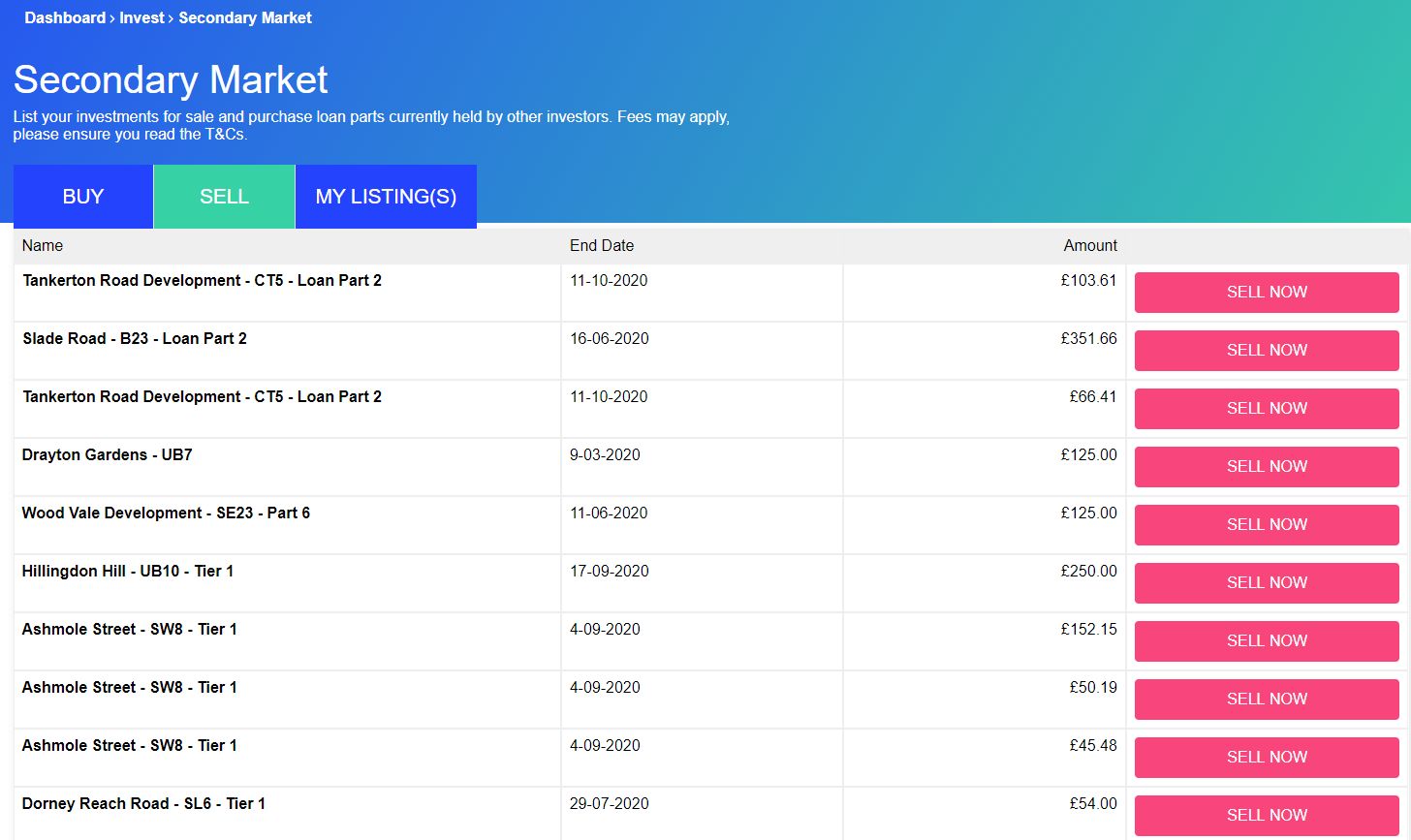The width and height of the screenshot is (1411, 840).
Task: Click the Drayton Gardens - UB7 name
Action: tap(108, 455)
